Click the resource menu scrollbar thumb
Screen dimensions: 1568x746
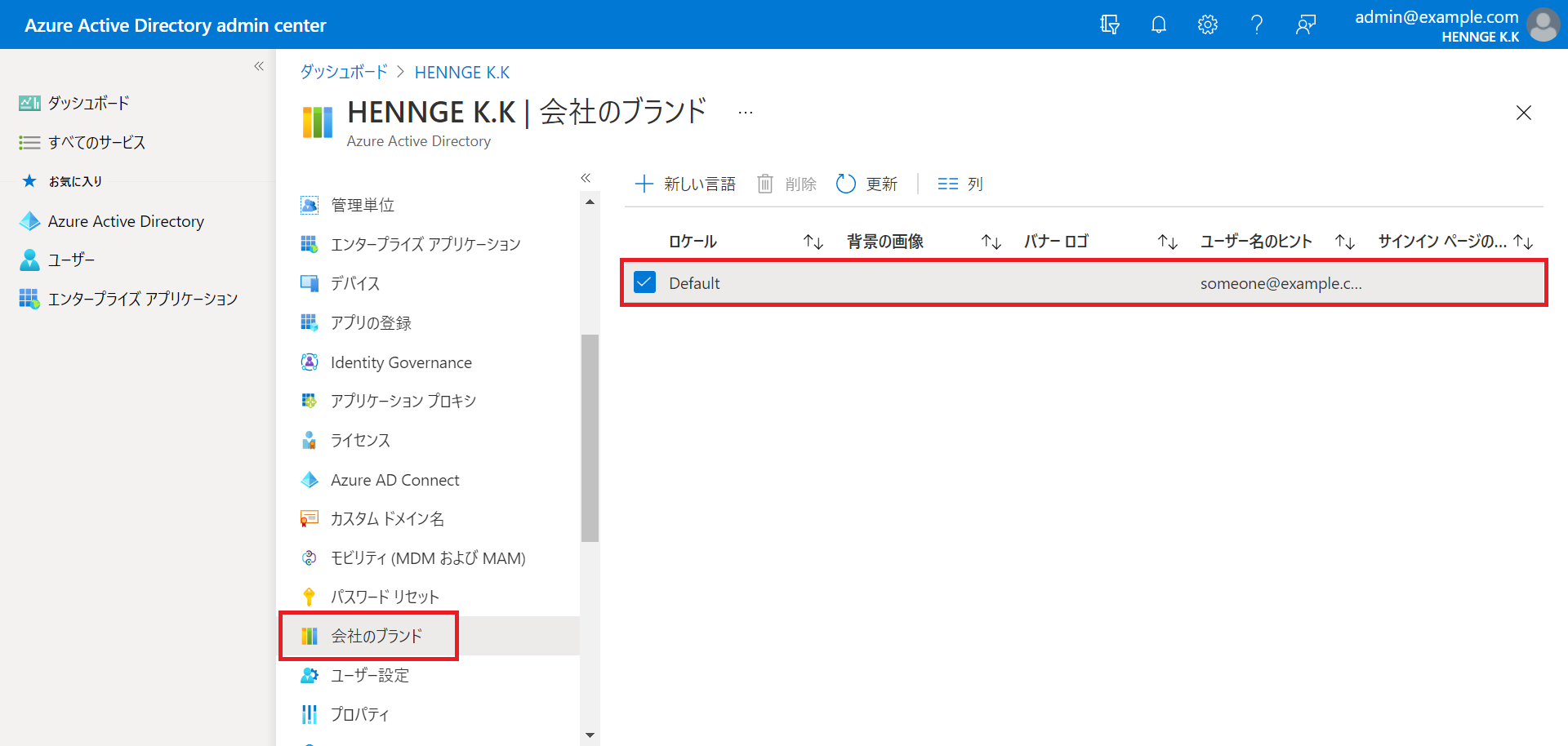[x=590, y=437]
